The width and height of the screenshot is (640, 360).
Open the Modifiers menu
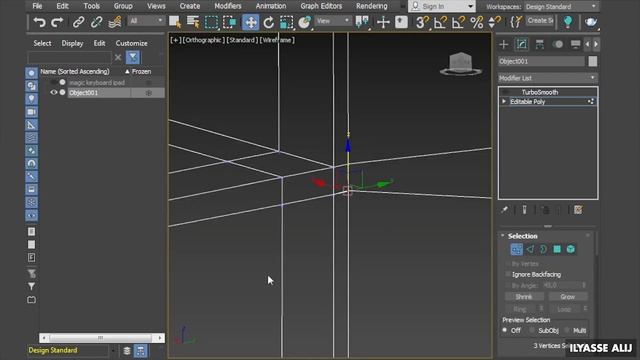click(228, 6)
